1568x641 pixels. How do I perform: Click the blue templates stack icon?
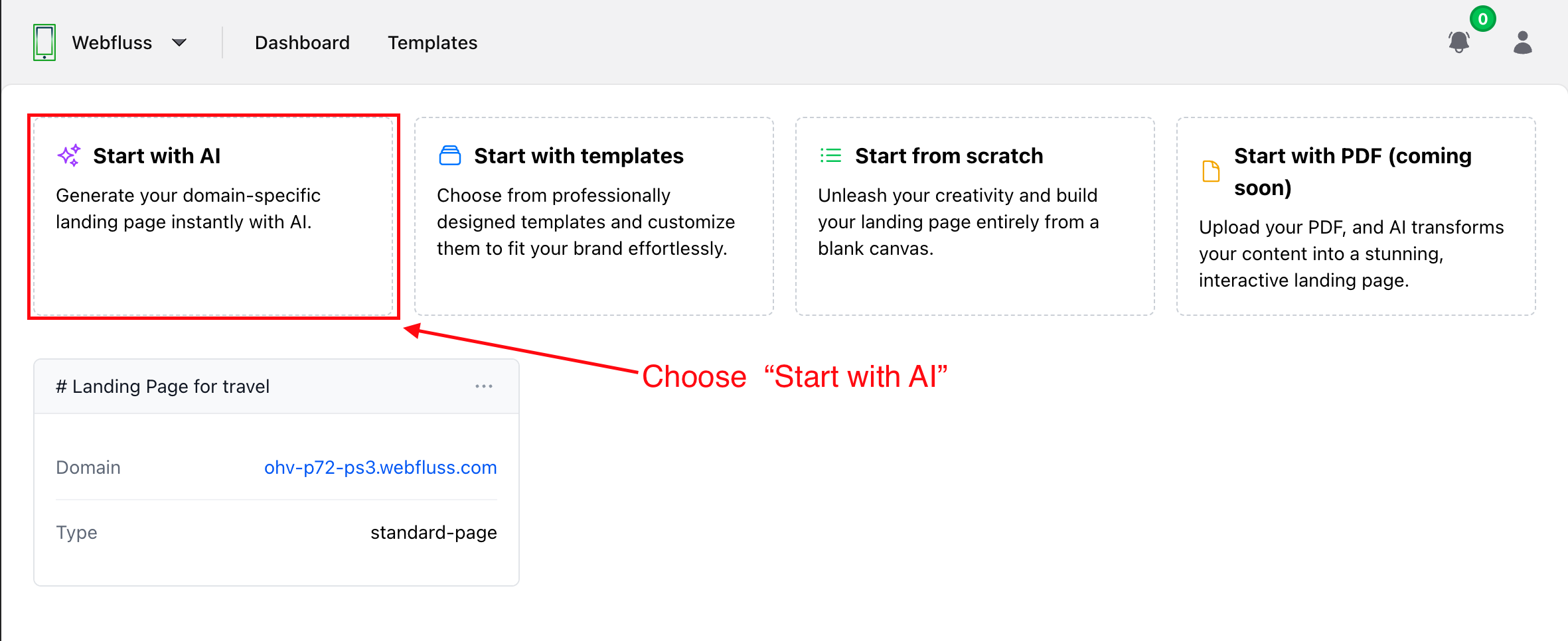click(450, 155)
